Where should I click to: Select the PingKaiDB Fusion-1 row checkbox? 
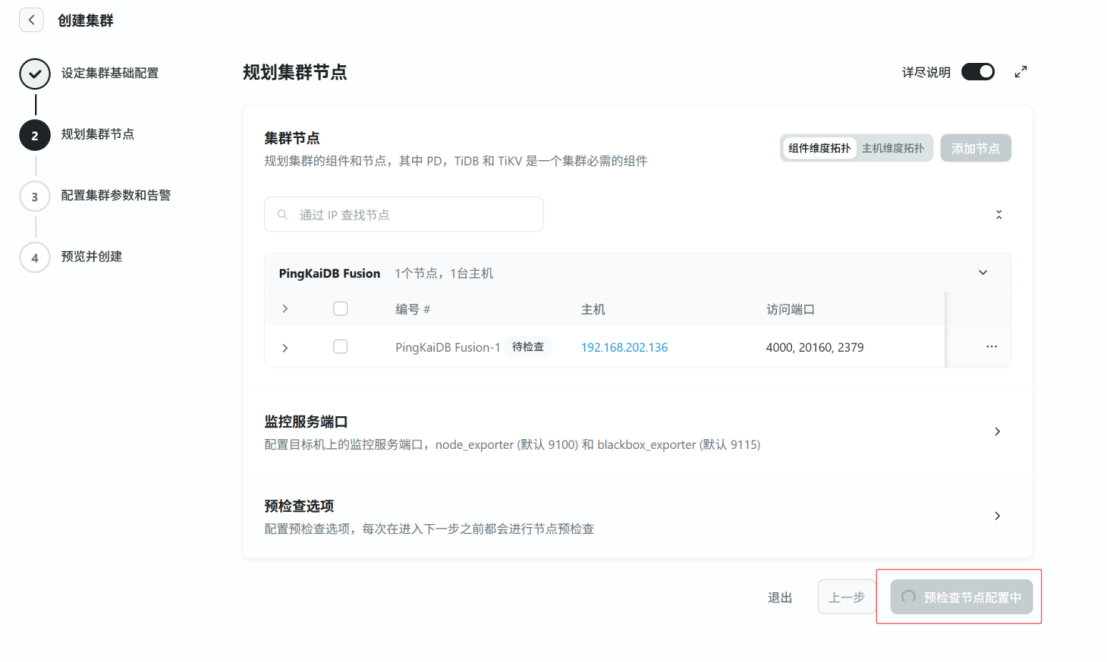coord(340,347)
